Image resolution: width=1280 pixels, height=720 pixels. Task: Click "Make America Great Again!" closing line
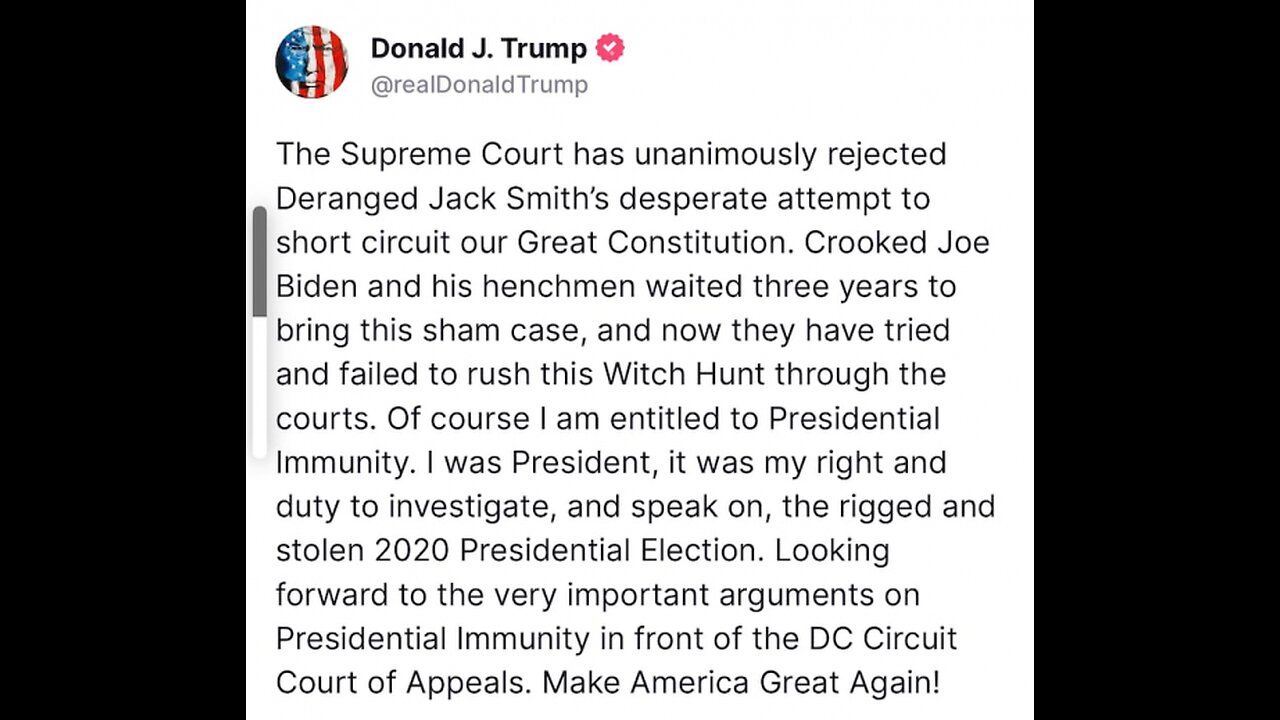(741, 682)
